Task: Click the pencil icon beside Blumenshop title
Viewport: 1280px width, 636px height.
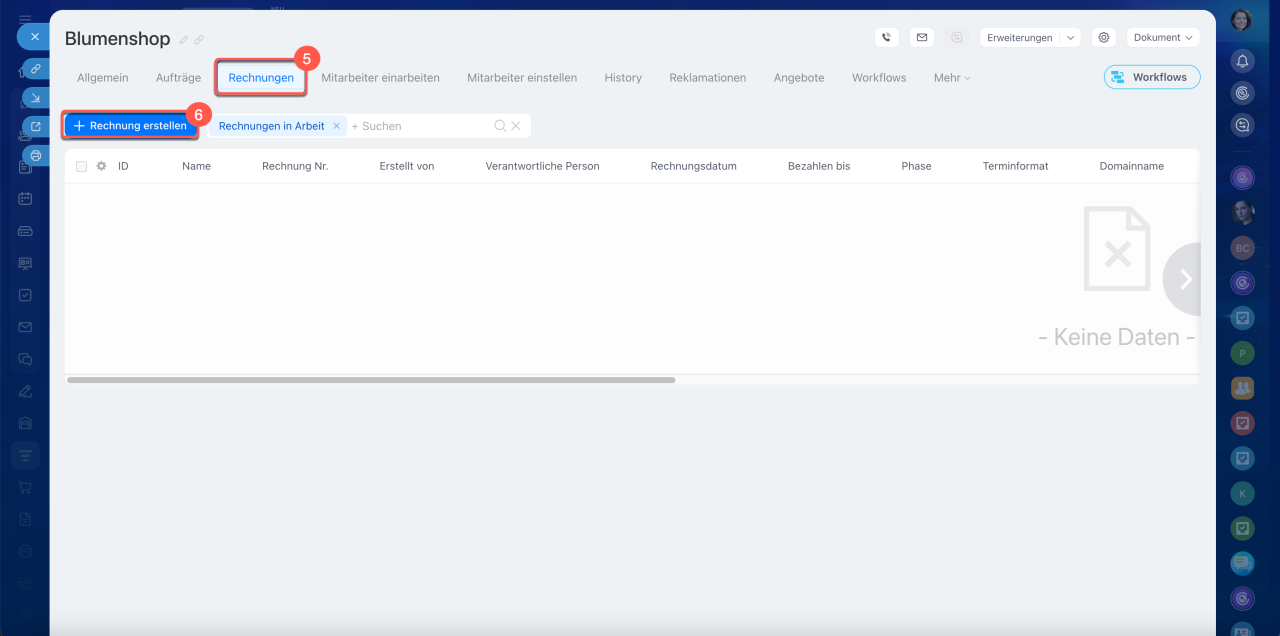Action: coord(183,40)
